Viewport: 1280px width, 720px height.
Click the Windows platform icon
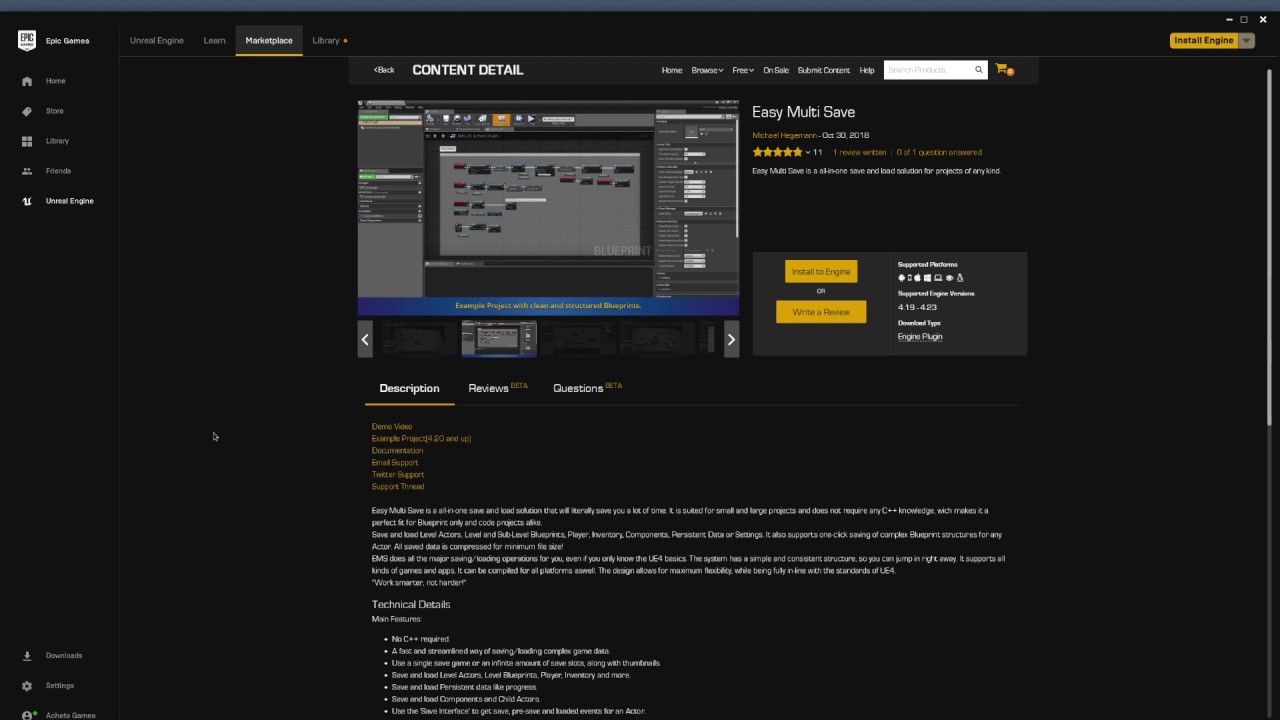927,278
